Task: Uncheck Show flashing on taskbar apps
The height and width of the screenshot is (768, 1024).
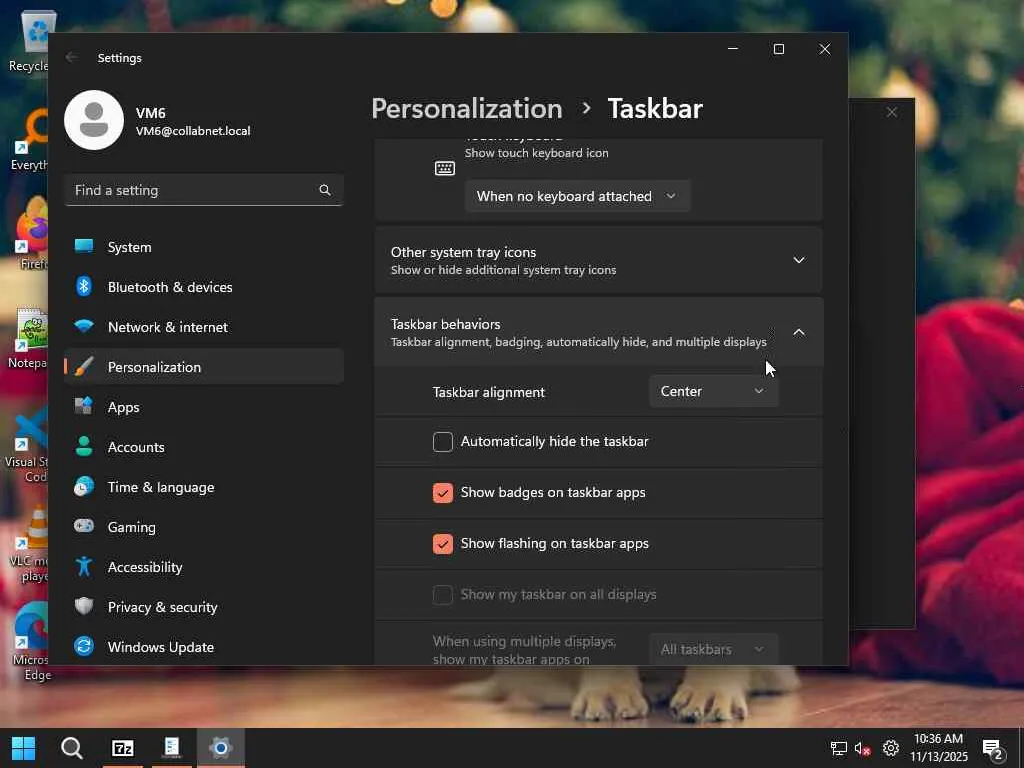Action: [x=443, y=544]
